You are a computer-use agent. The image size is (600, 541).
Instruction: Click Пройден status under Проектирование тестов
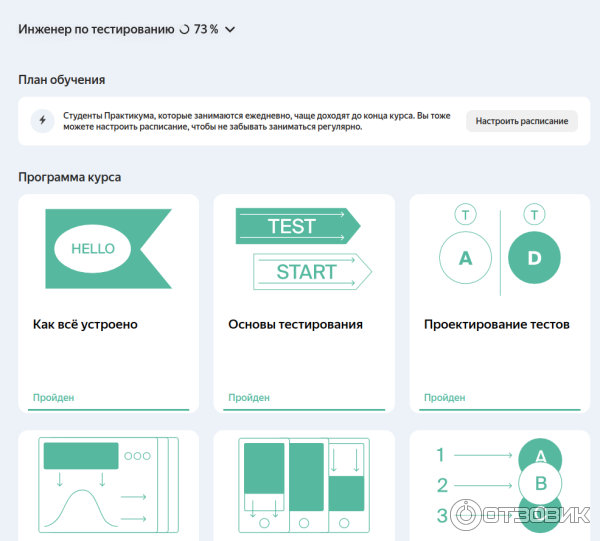444,398
